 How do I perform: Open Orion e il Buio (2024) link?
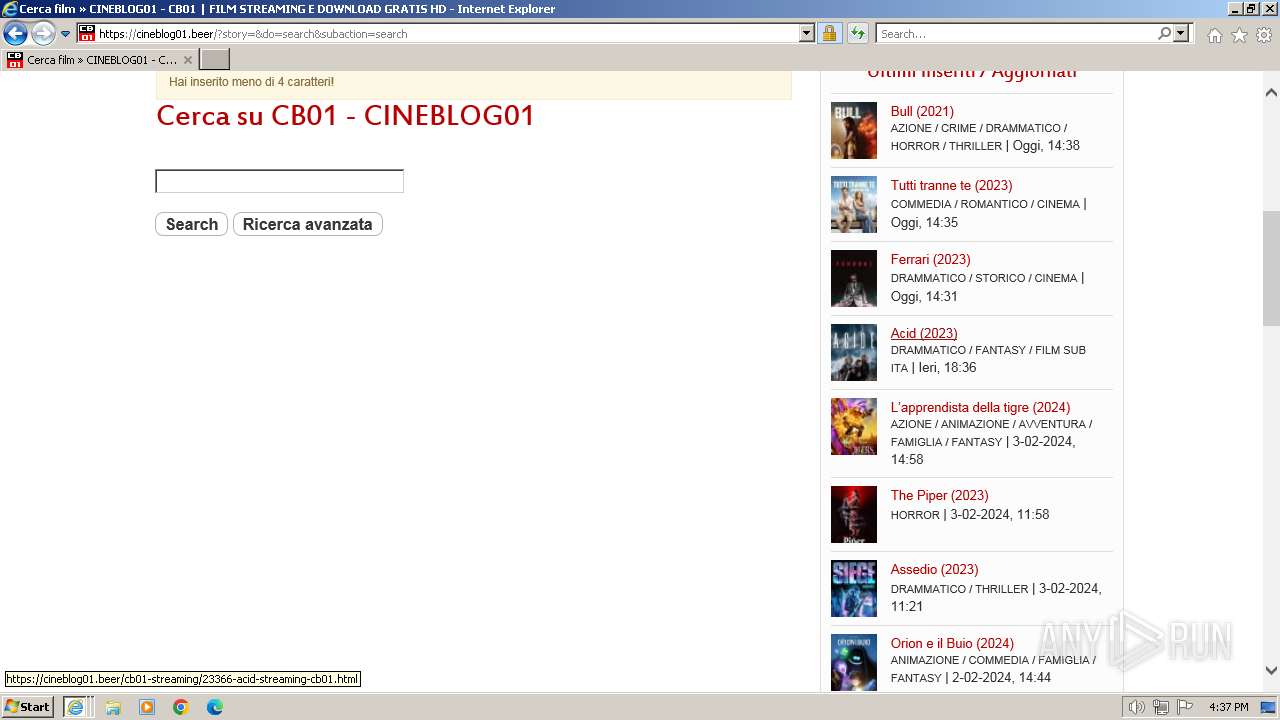coord(952,643)
